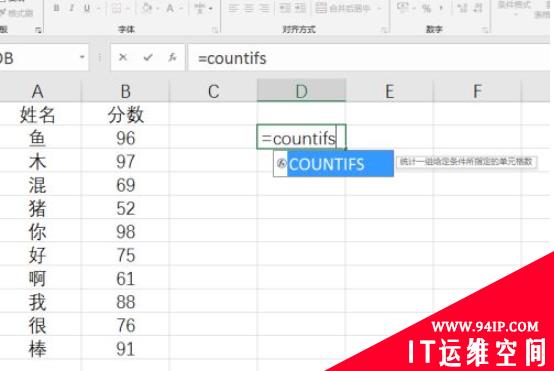The image size is (554, 371).
Task: Open the insert function fx dialog
Action: (x=172, y=57)
